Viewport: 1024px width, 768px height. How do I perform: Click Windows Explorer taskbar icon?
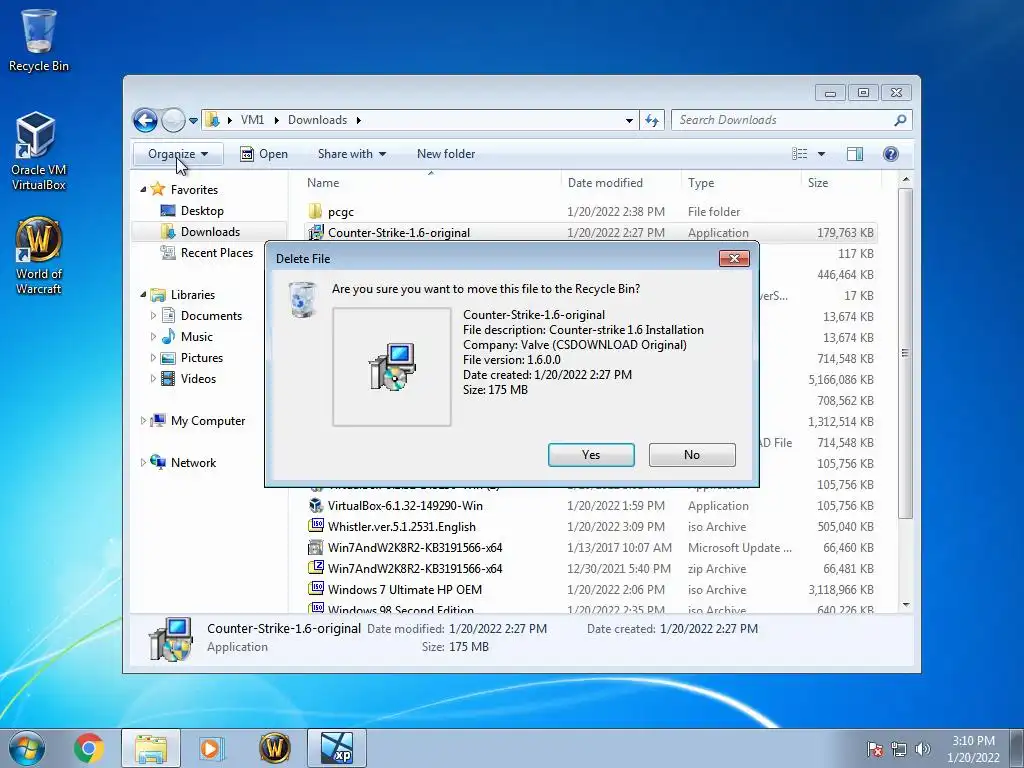point(151,748)
